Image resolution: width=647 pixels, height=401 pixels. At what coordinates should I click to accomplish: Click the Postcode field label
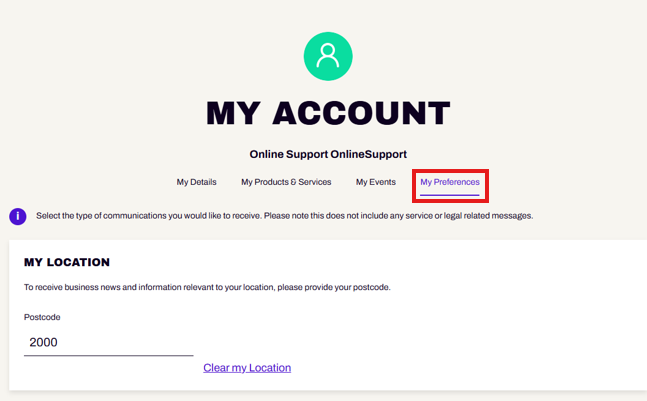[42, 317]
